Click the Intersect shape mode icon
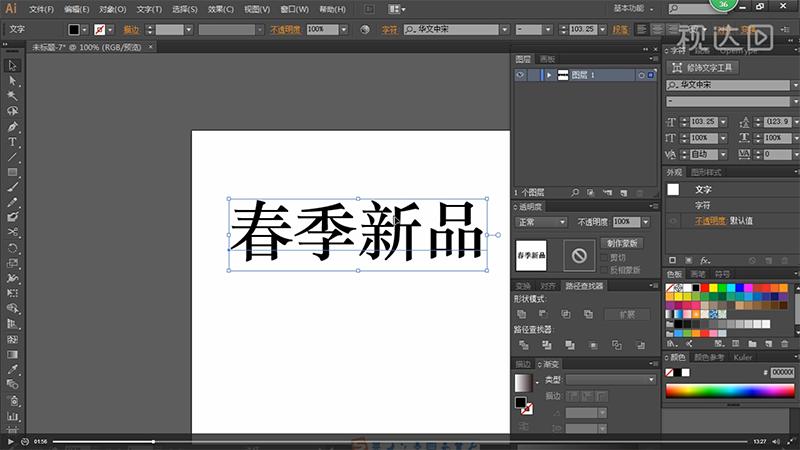800x450 pixels. [x=566, y=314]
